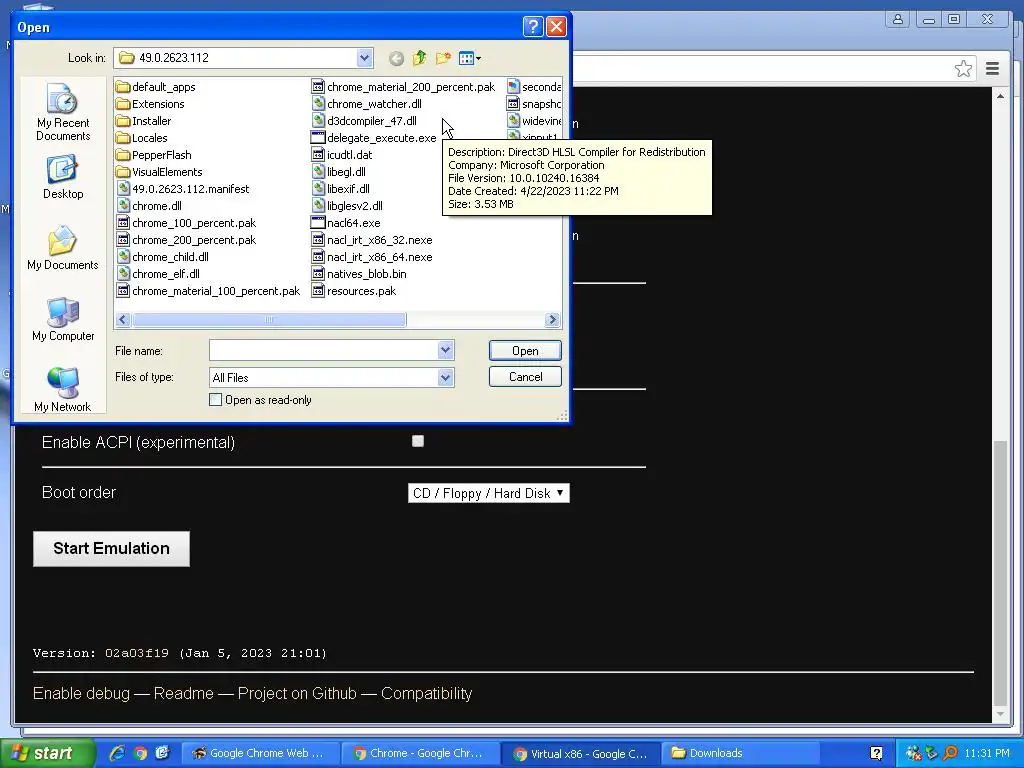The image size is (1024, 768).
Task: Bookmark page with the star icon
Action: (963, 69)
